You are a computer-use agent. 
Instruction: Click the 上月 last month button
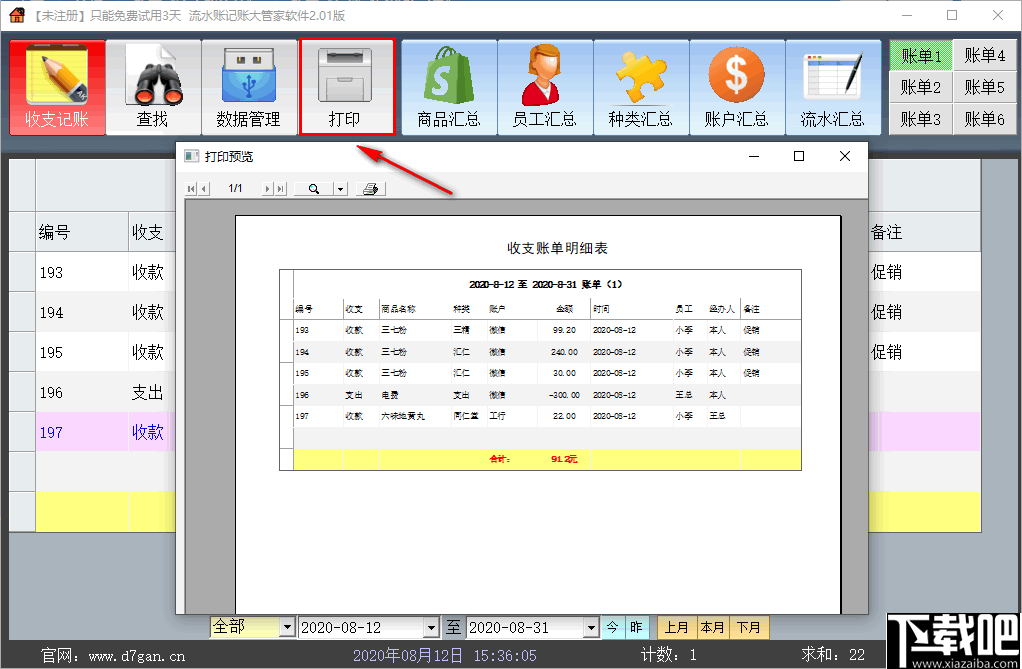pyautogui.click(x=677, y=627)
